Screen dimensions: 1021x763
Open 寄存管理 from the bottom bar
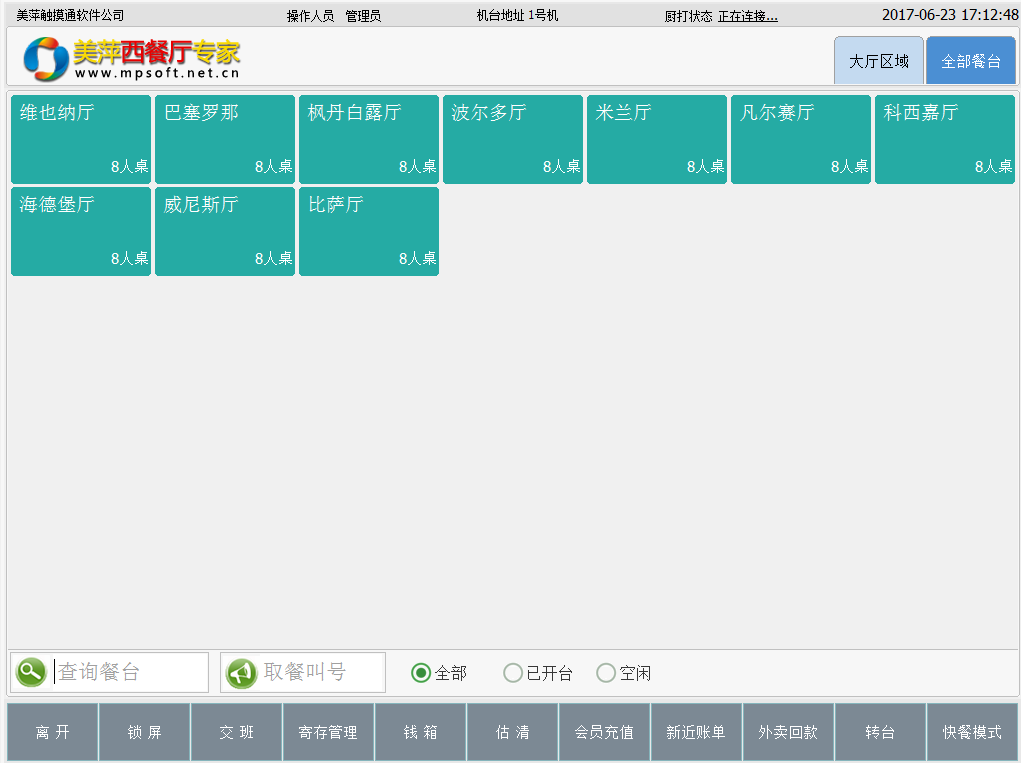328,732
